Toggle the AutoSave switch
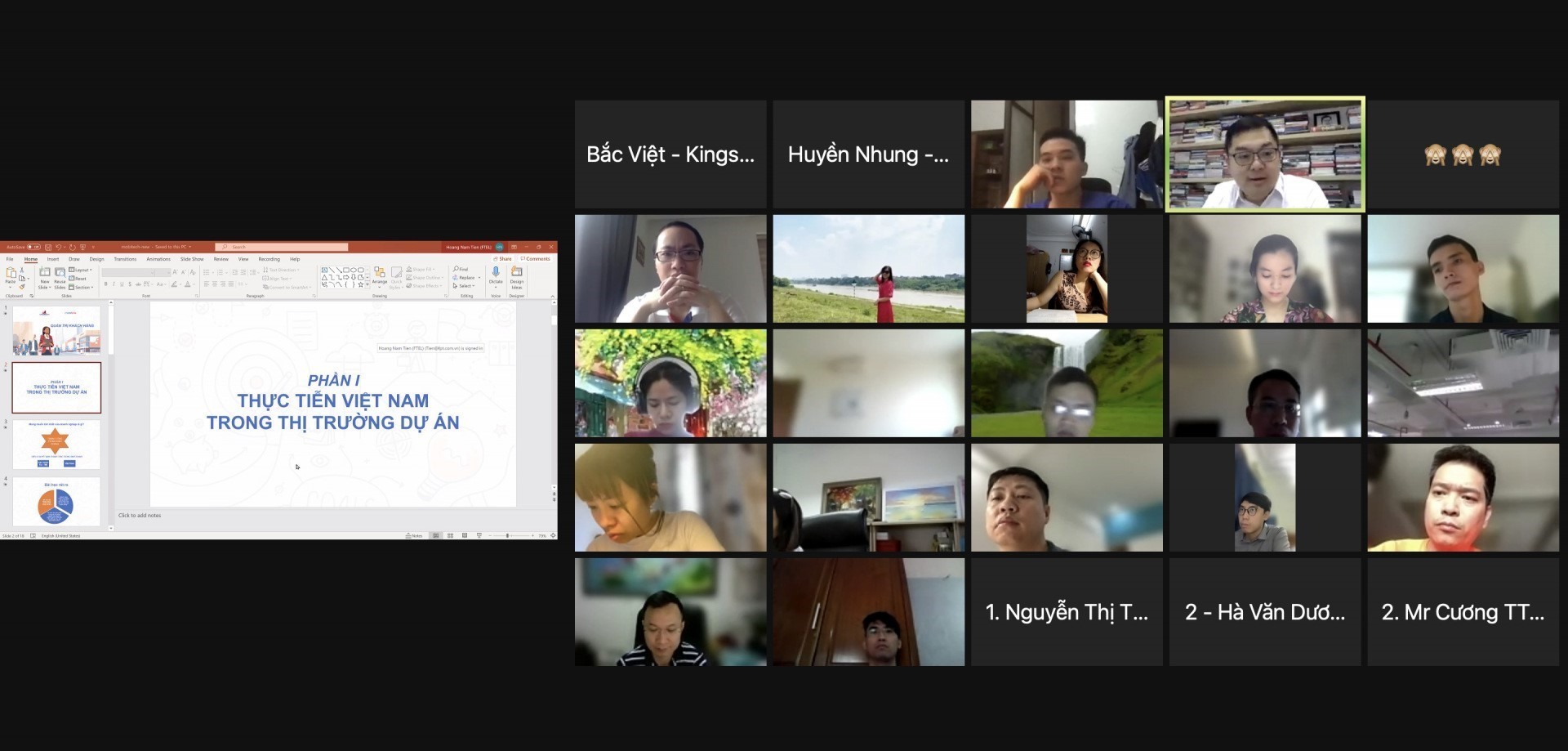The width and height of the screenshot is (1568, 751). 33,247
